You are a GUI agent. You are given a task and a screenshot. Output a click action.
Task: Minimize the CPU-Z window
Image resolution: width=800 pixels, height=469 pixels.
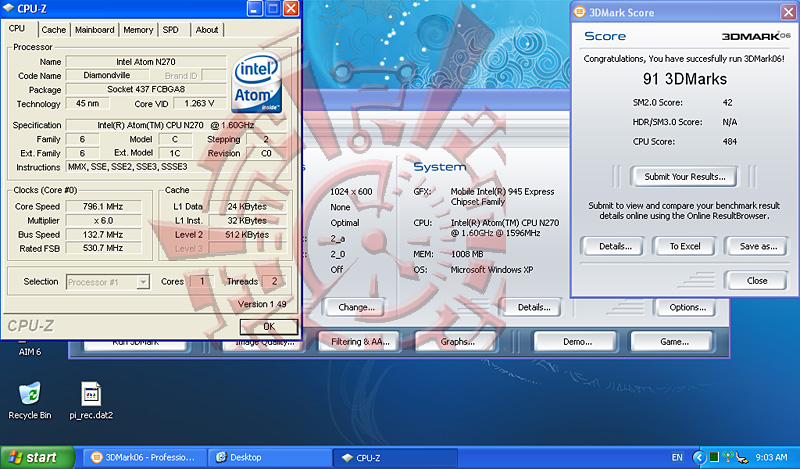coord(255,8)
